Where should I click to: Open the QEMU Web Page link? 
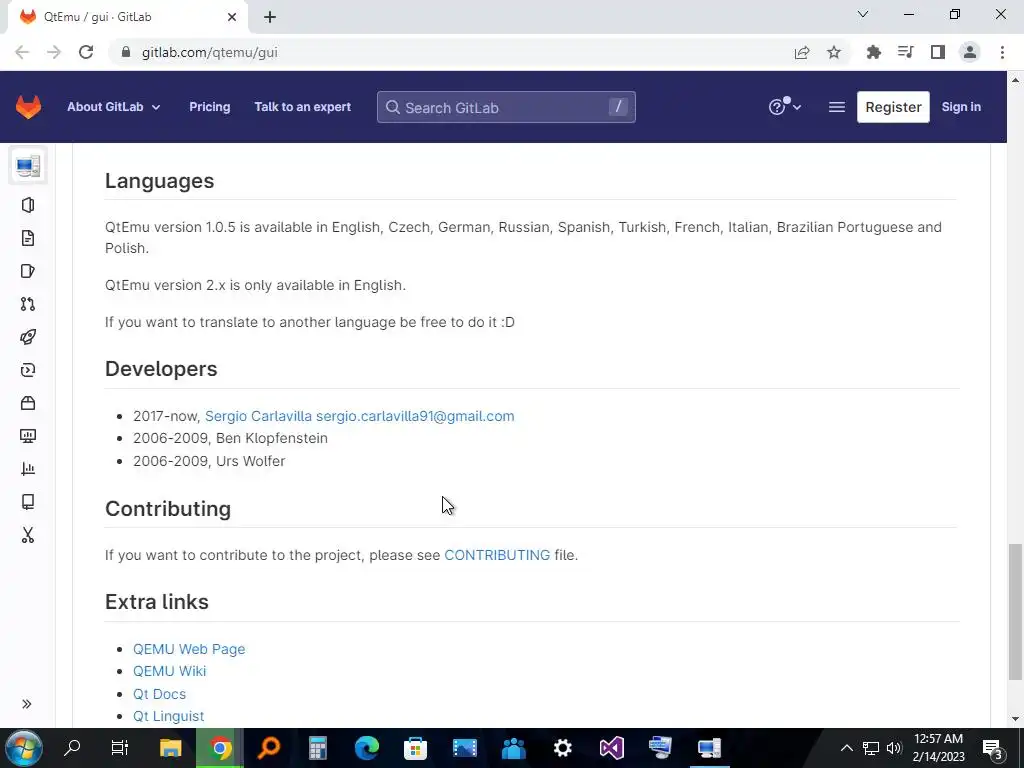[189, 649]
